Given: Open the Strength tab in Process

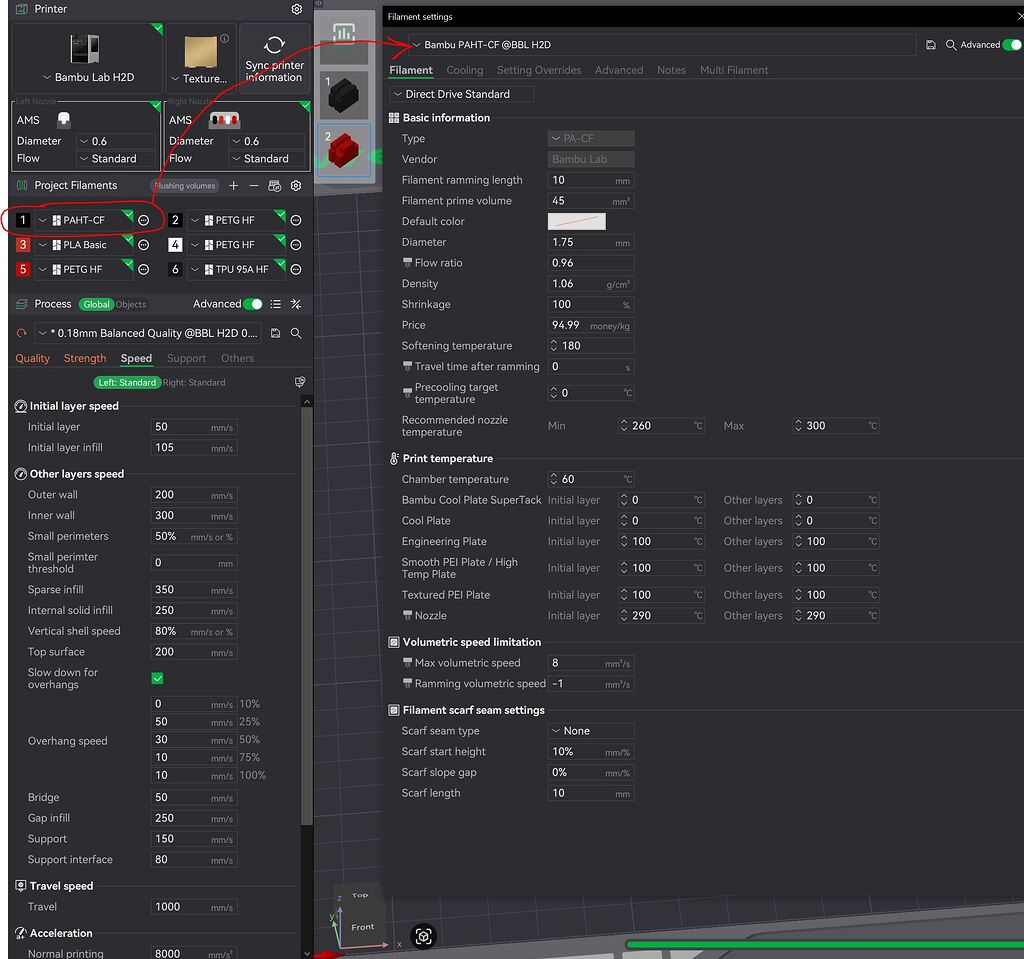Looking at the screenshot, I should pyautogui.click(x=85, y=358).
